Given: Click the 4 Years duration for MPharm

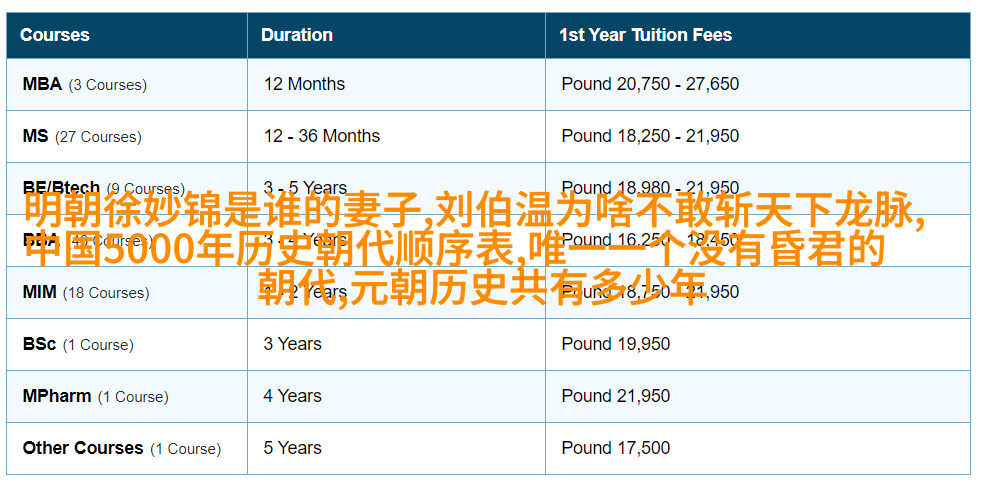Looking at the screenshot, I should 292,396.
